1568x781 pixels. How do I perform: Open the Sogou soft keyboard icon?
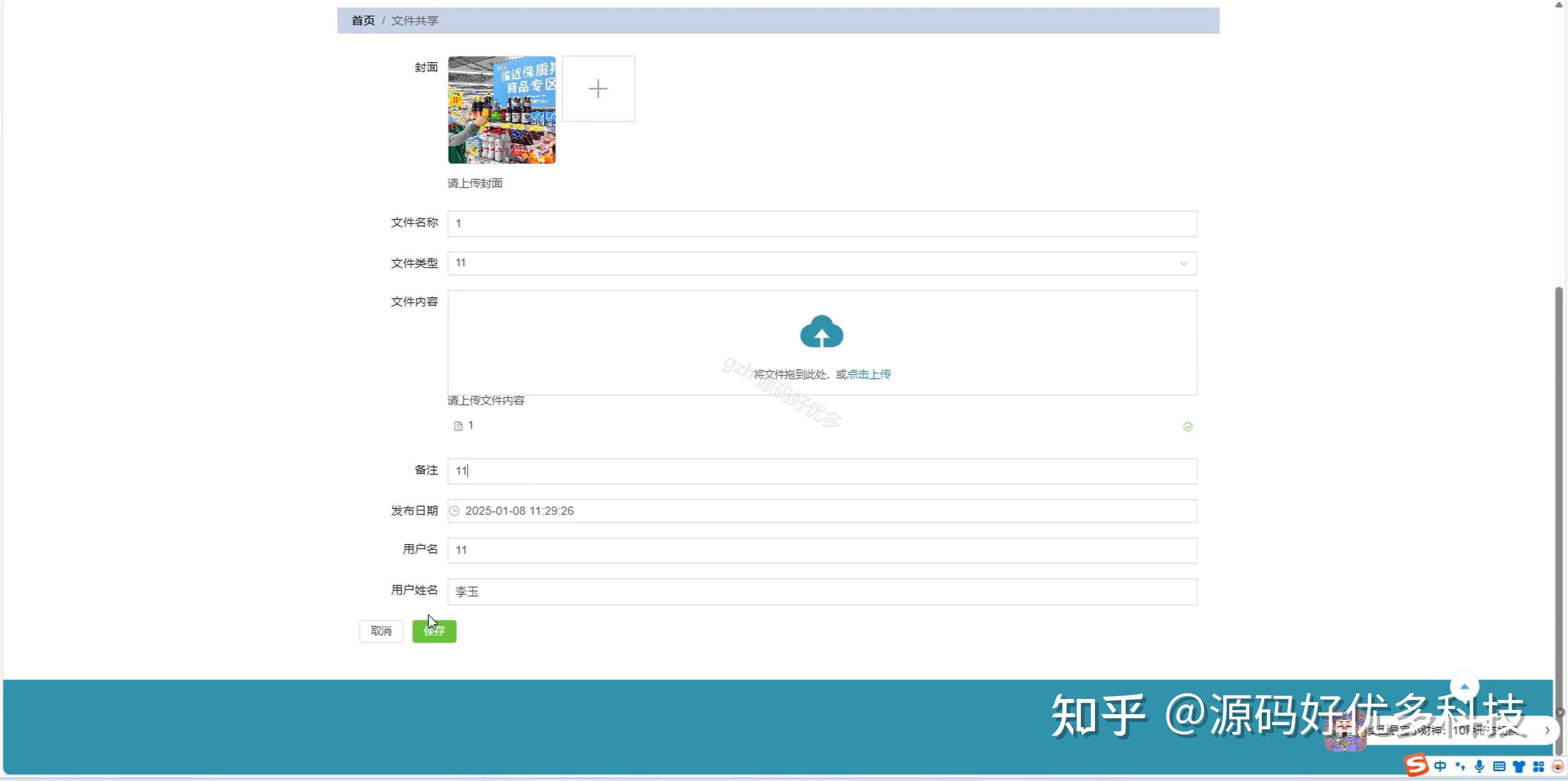click(1500, 766)
